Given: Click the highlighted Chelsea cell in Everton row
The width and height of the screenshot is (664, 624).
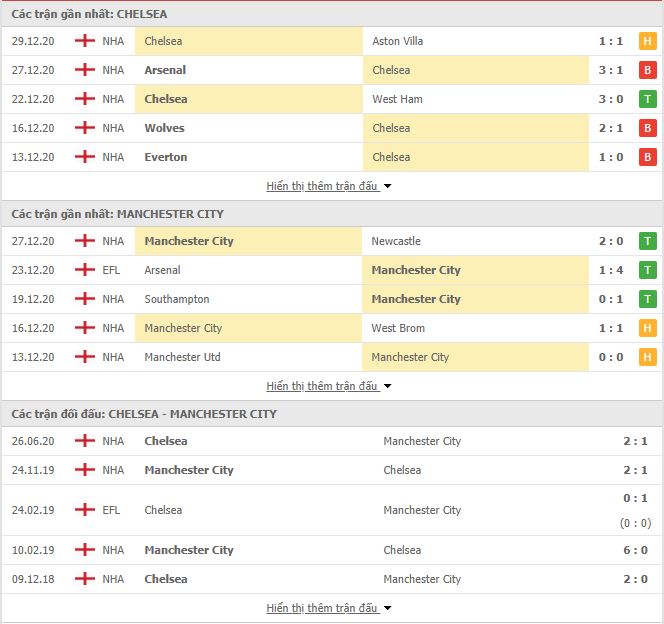Looking at the screenshot, I should [476, 157].
